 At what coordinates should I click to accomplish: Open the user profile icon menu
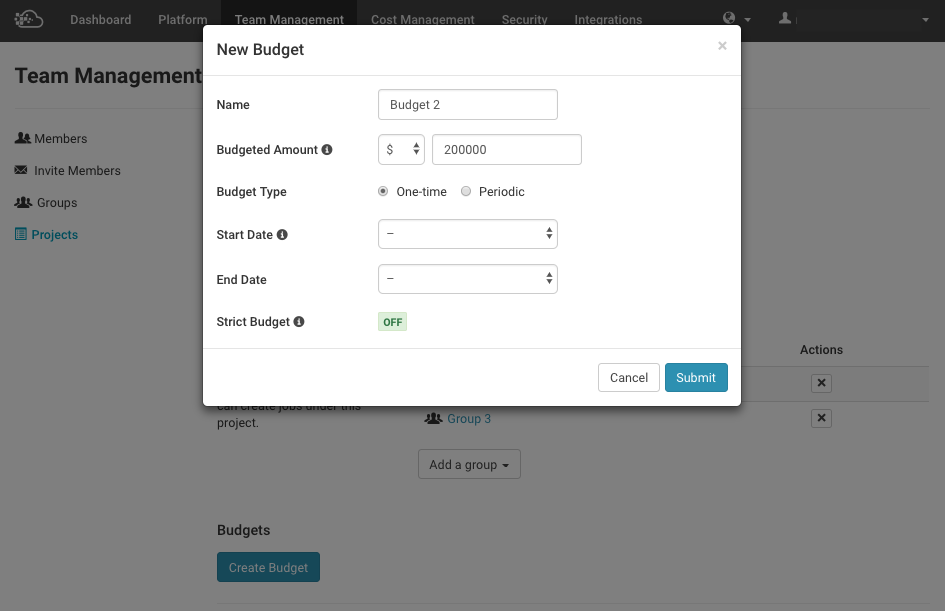pos(785,19)
